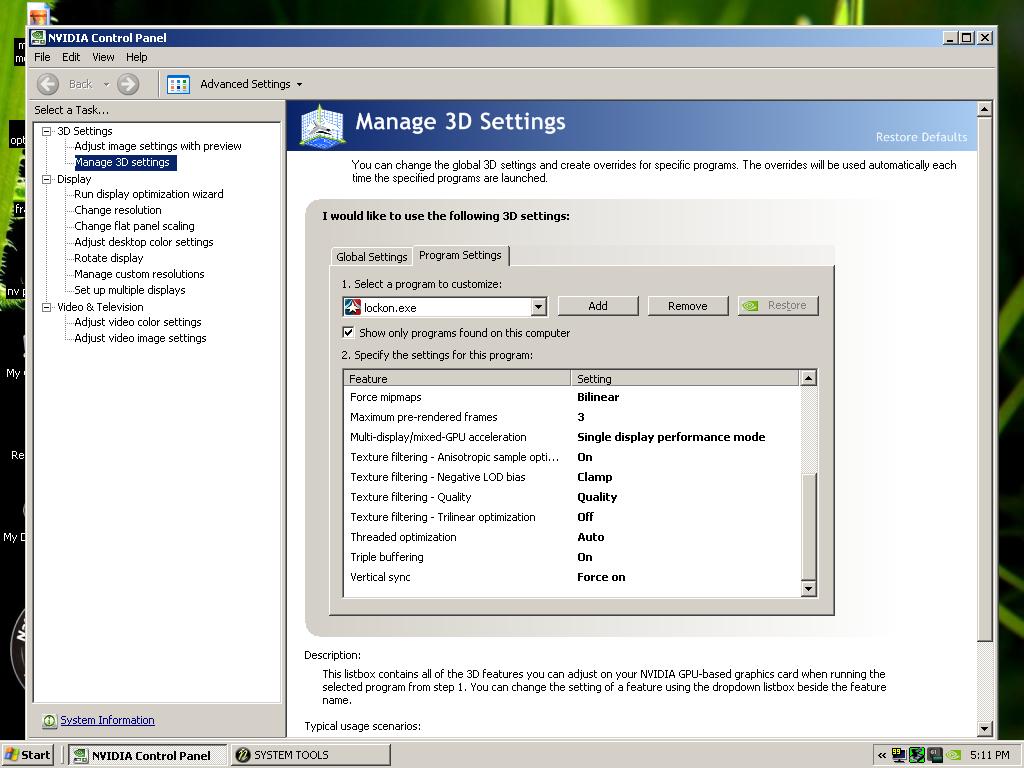Click NVIDIA tray icon in system tray
1024x768 pixels.
953,755
